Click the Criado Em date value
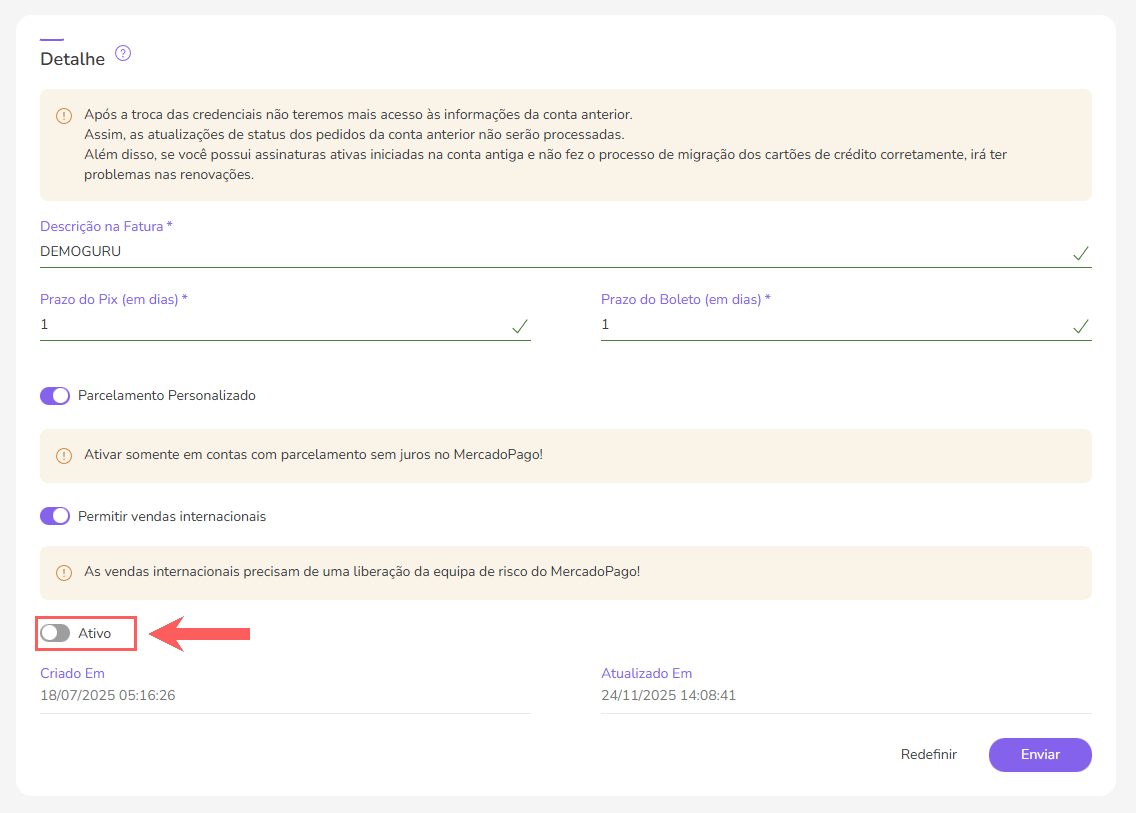Screen dimensions: 1136x813 (108, 695)
